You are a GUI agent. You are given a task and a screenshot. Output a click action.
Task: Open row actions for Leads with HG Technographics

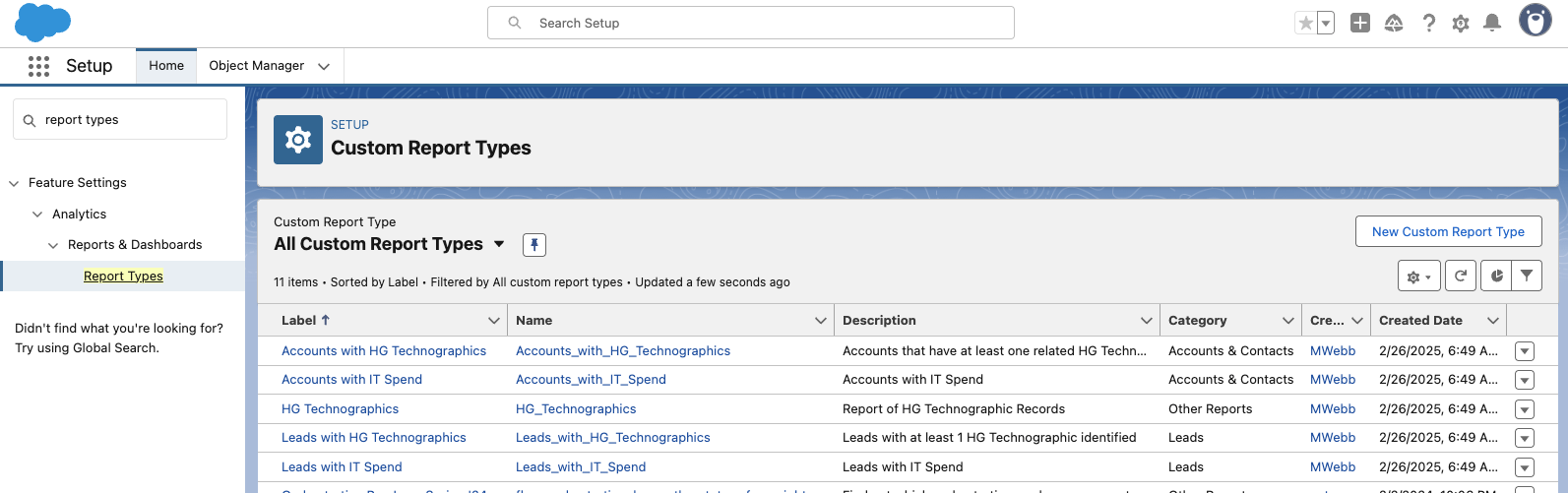pyautogui.click(x=1525, y=438)
